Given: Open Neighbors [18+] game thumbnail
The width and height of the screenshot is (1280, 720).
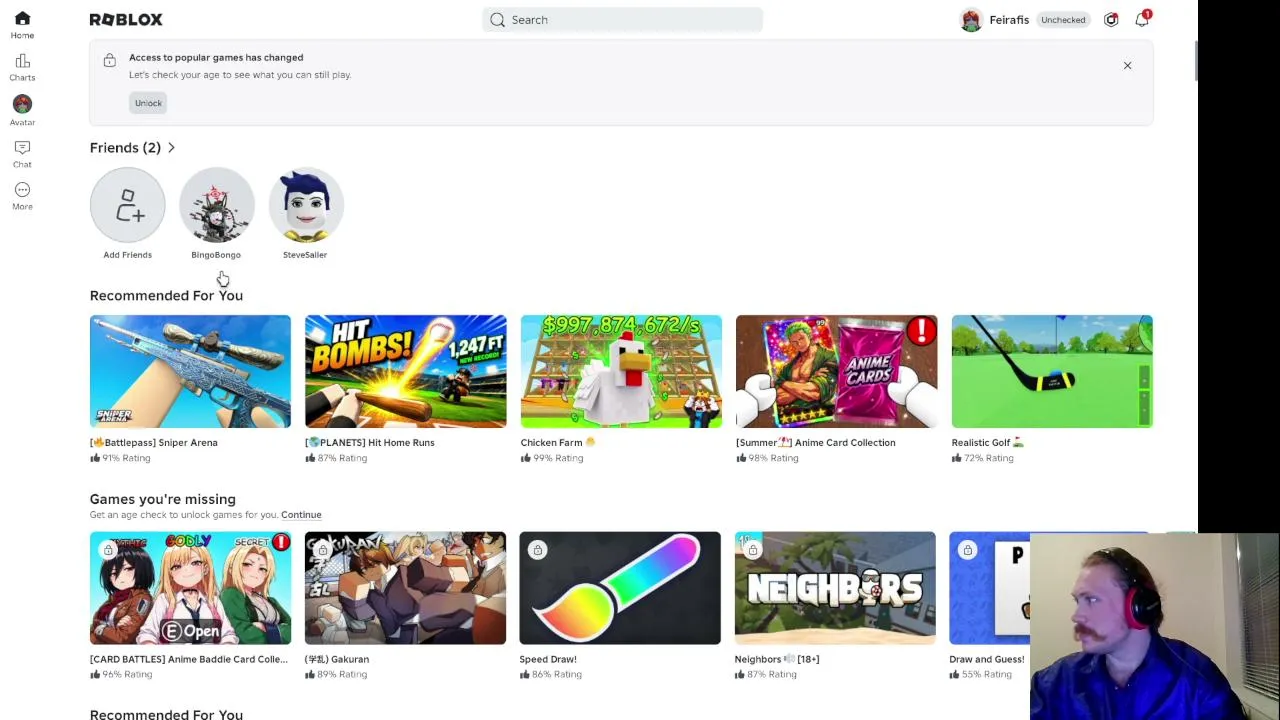Looking at the screenshot, I should coord(835,588).
